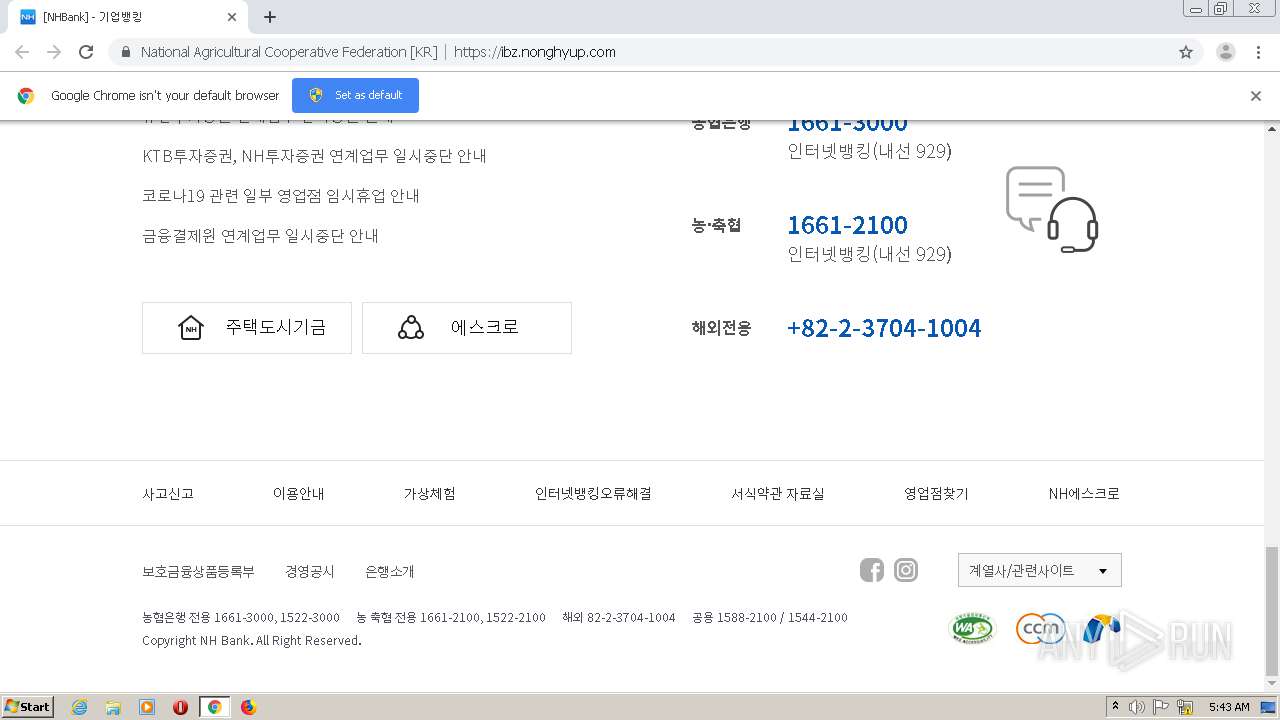This screenshot has height=720, width=1280.
Task: View site security padlock info
Action: (125, 52)
